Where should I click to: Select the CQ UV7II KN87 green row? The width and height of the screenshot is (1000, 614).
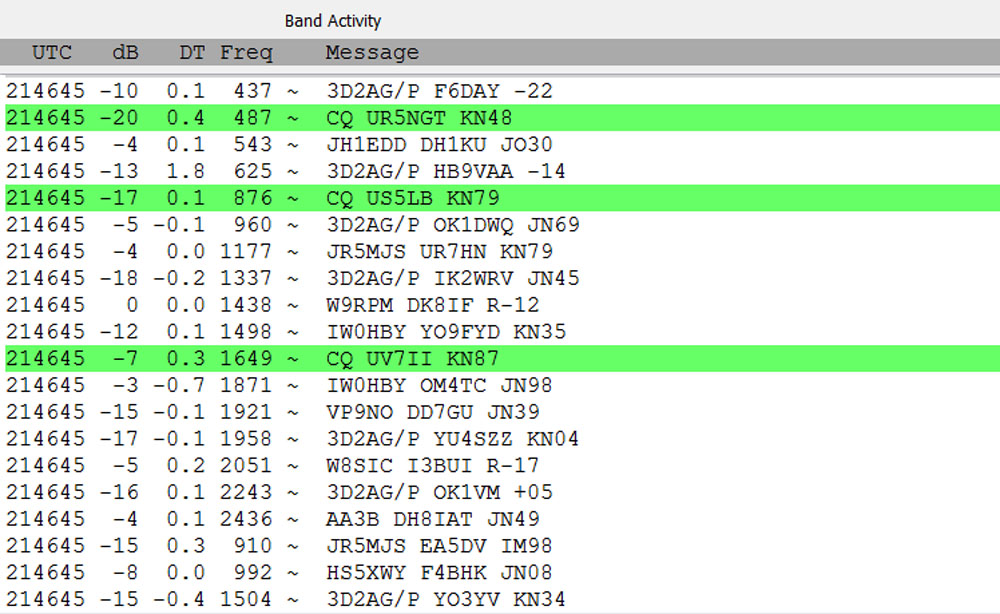(x=412, y=358)
